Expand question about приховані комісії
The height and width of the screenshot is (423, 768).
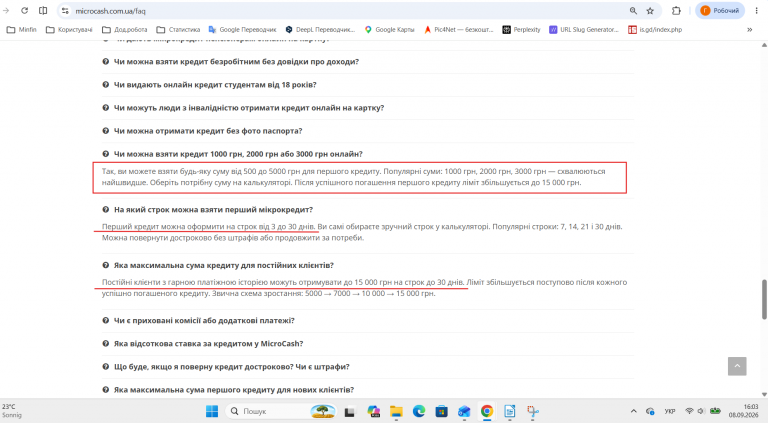[204, 321]
